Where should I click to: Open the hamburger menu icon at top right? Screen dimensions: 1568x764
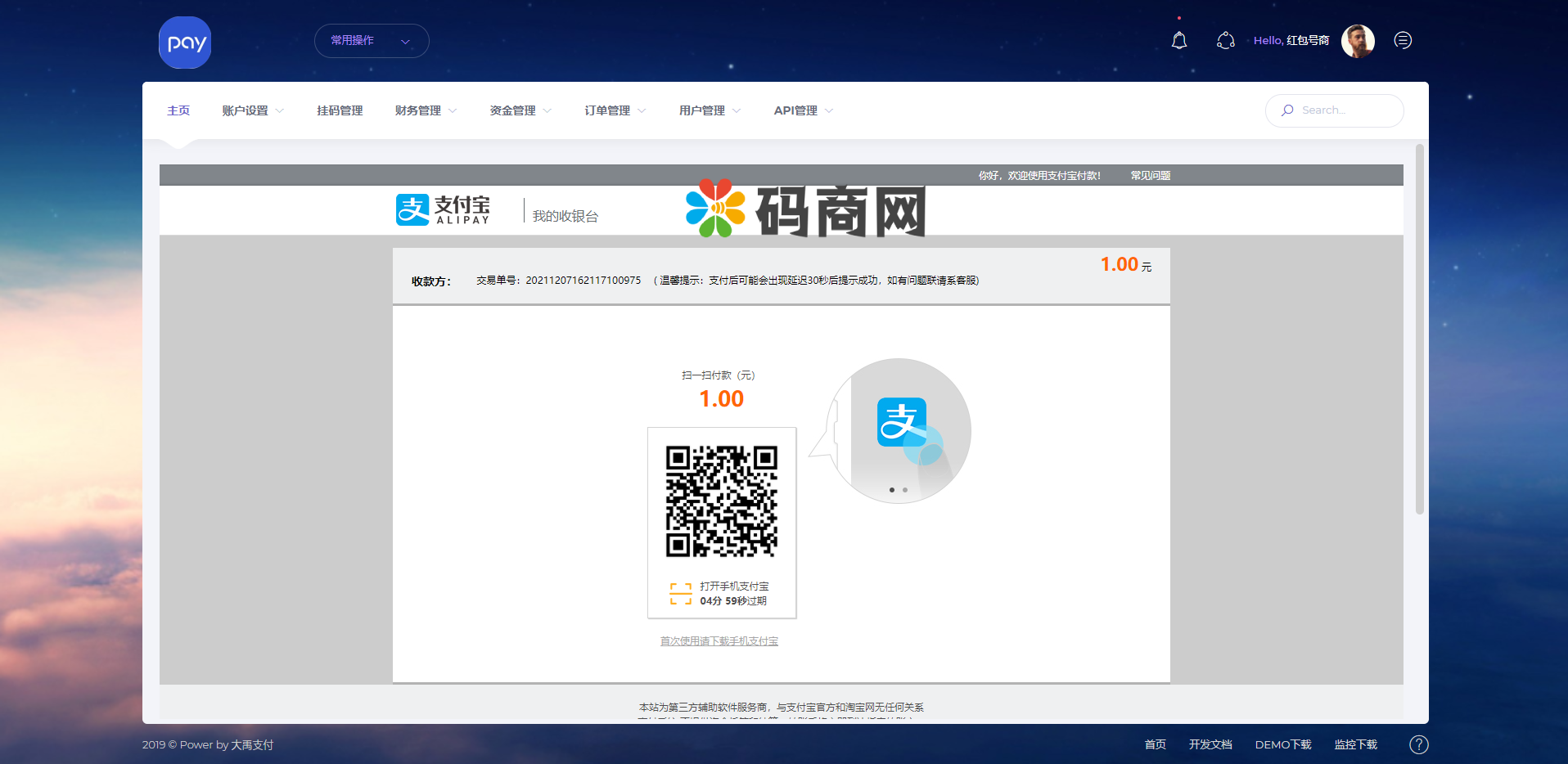(x=1403, y=40)
